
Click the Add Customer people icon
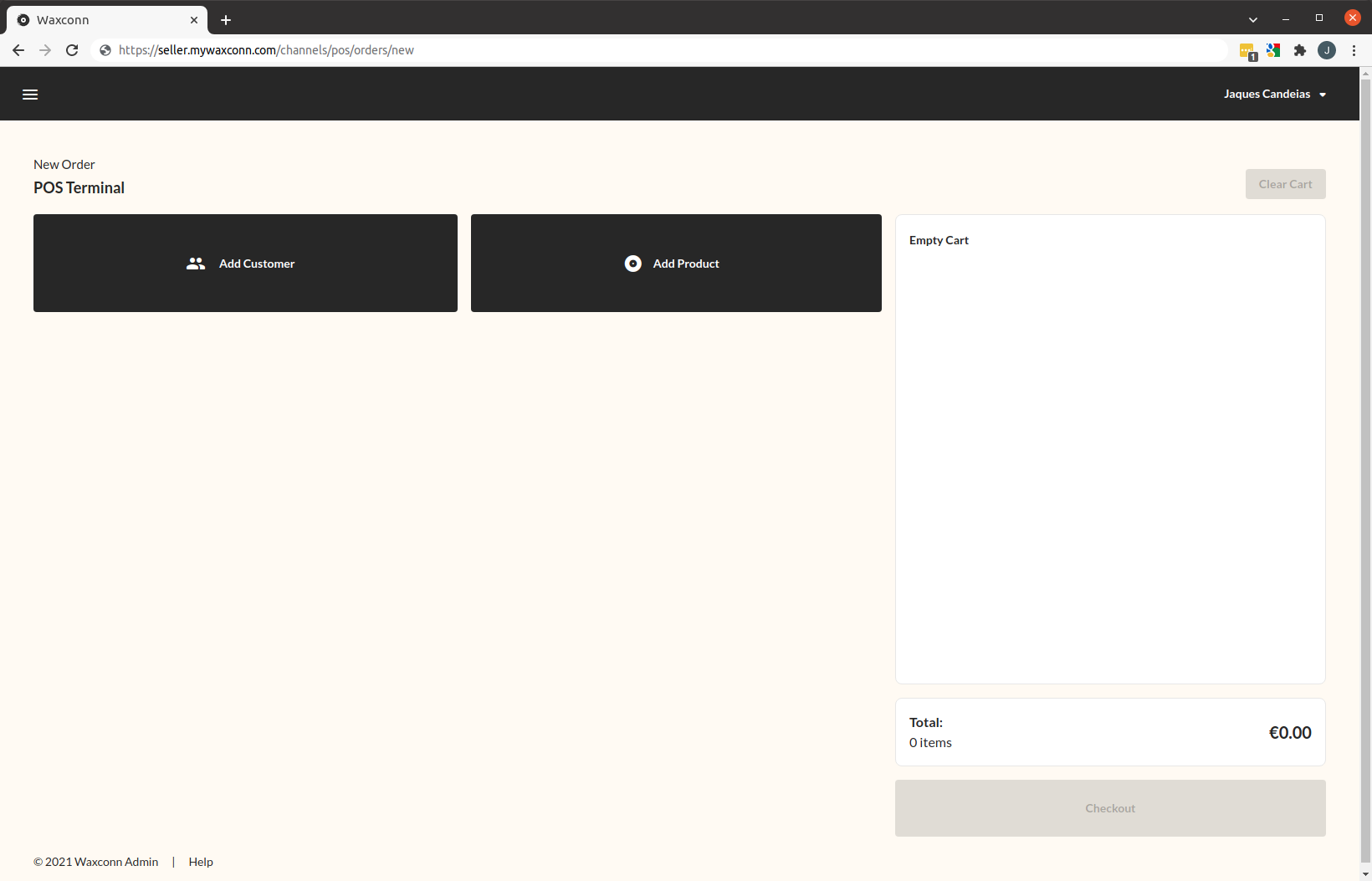[x=196, y=263]
